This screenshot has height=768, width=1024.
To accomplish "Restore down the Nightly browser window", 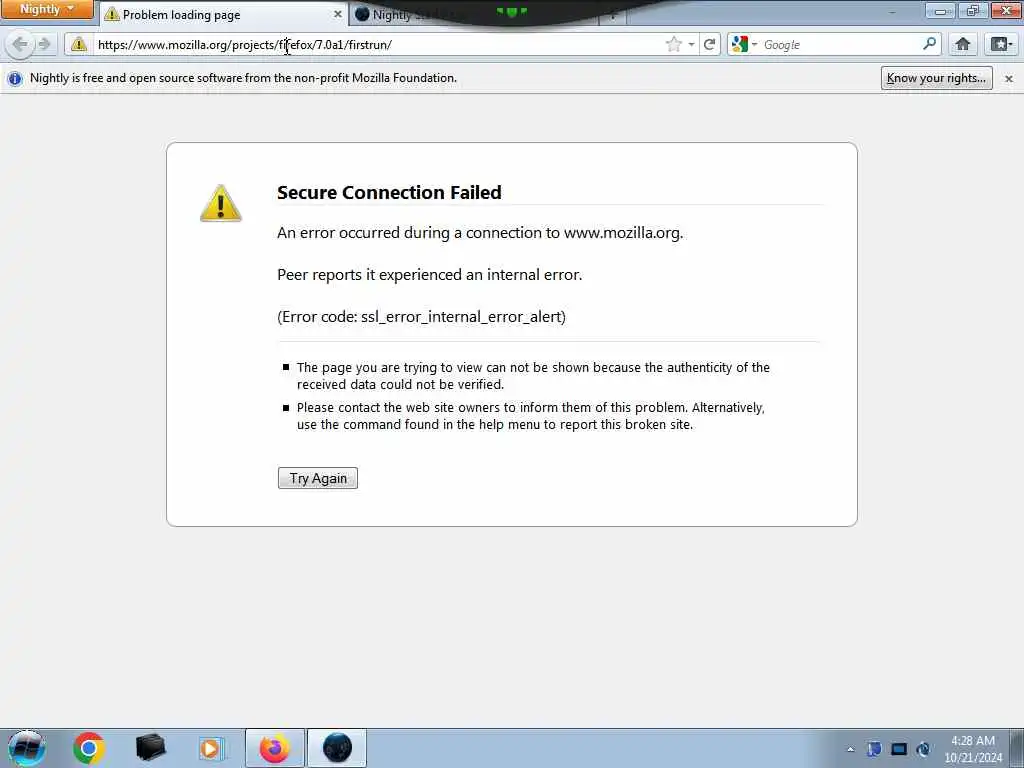I will tap(972, 10).
